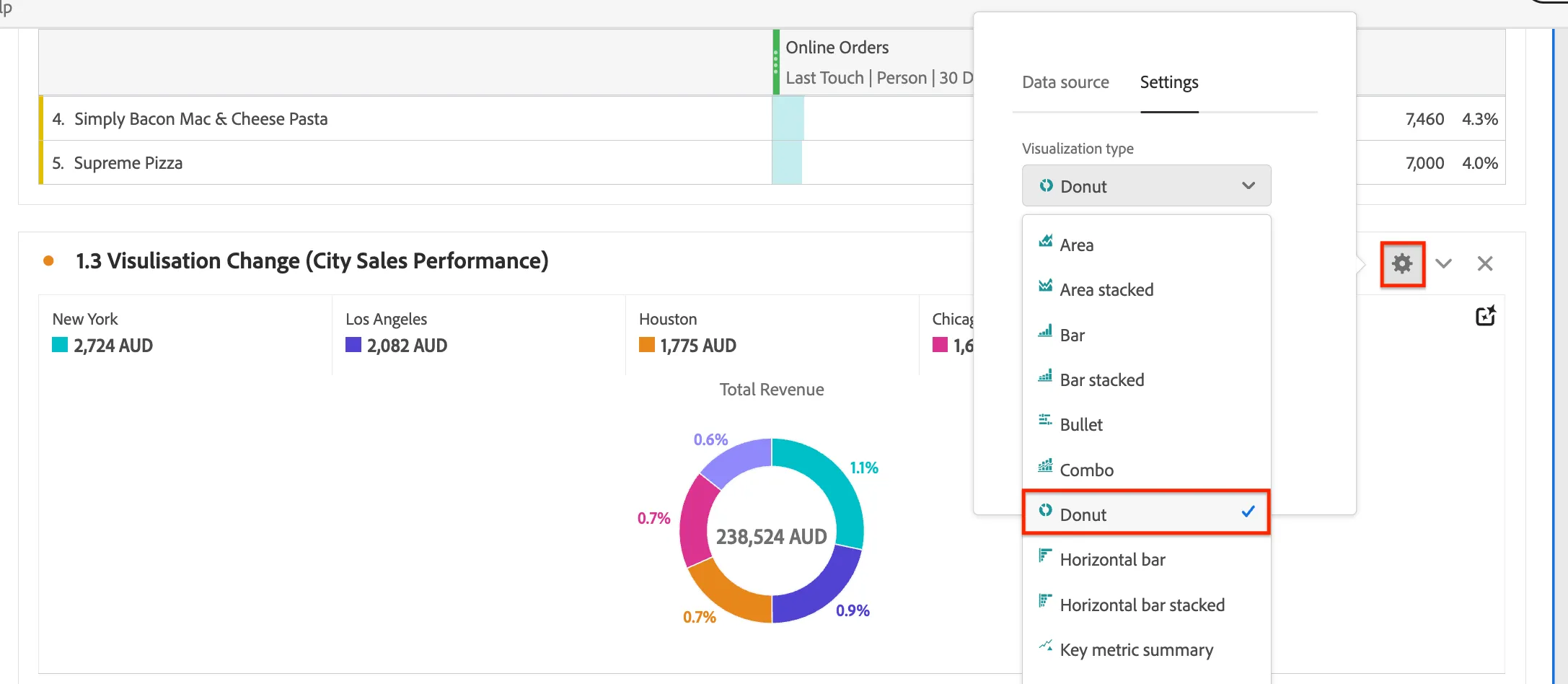Click the export panel icon with sparkle

[x=1486, y=316]
